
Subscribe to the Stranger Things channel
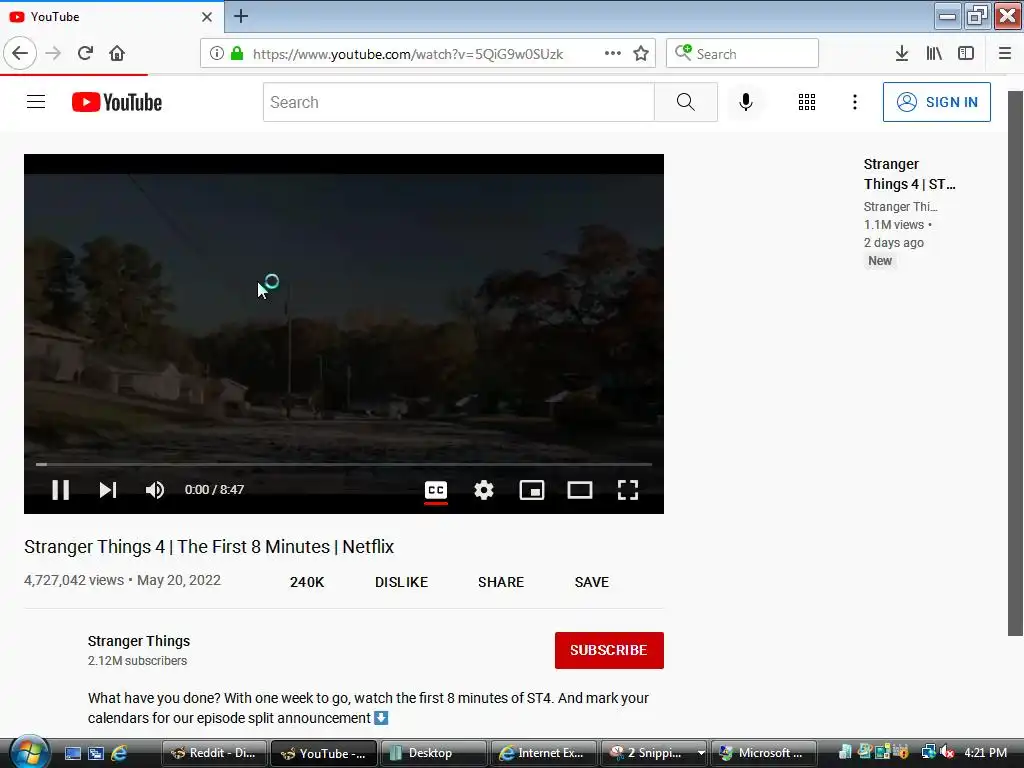click(609, 650)
